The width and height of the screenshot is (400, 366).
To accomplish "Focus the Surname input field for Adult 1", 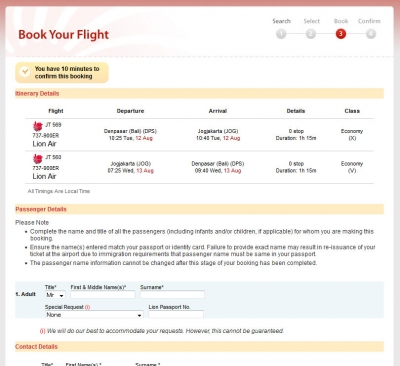I will point(172,294).
